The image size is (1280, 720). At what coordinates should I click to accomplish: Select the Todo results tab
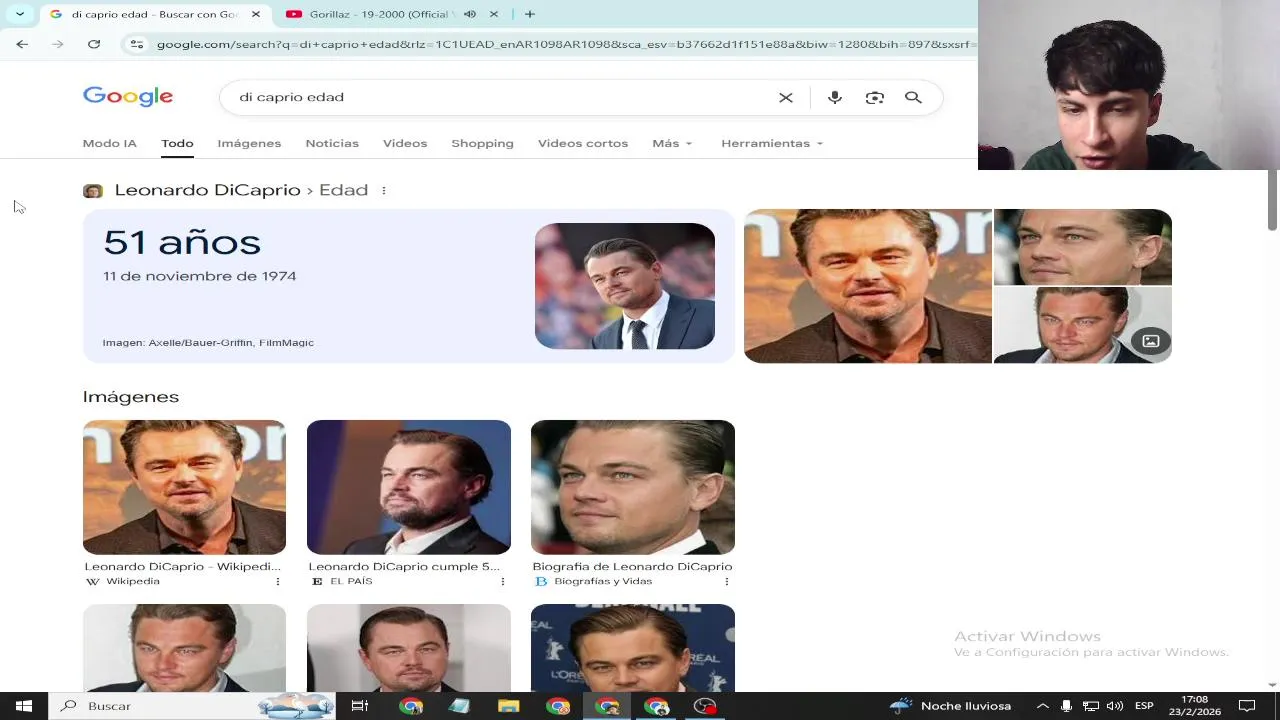point(177,143)
